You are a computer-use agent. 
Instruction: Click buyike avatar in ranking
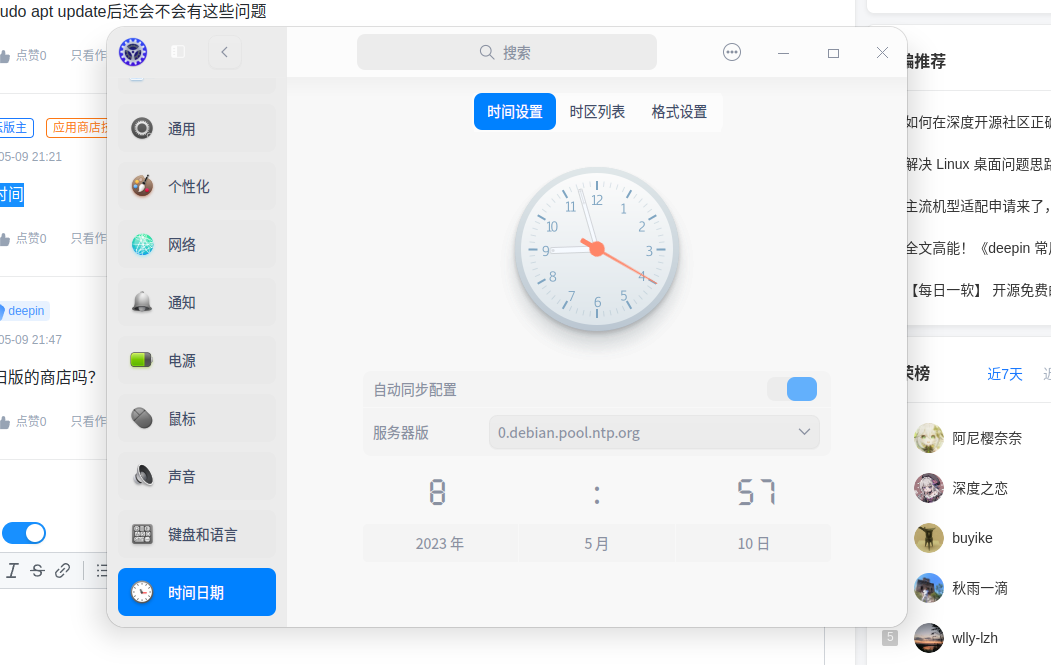(x=929, y=538)
